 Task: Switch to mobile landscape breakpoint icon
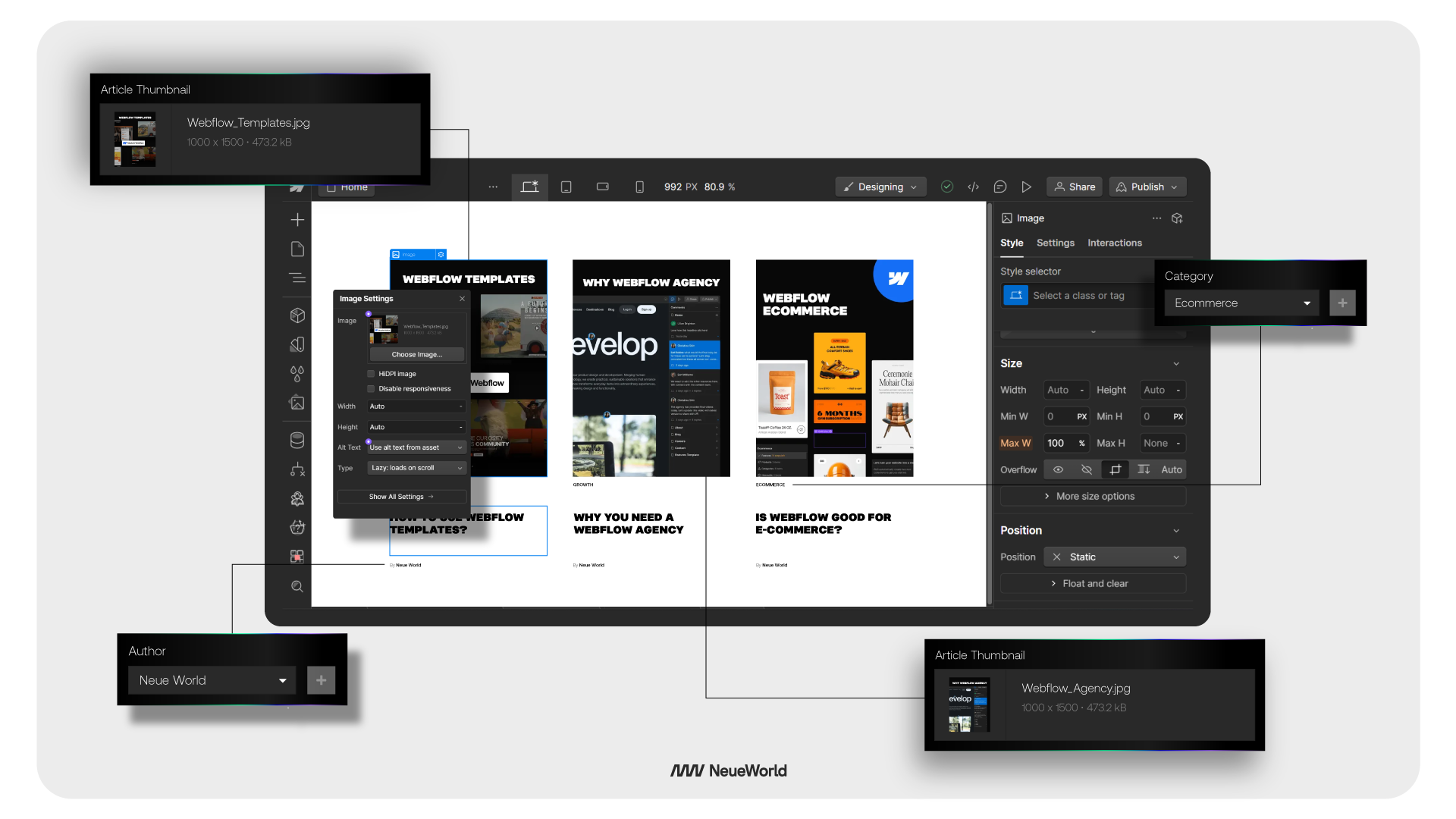pyautogui.click(x=603, y=187)
